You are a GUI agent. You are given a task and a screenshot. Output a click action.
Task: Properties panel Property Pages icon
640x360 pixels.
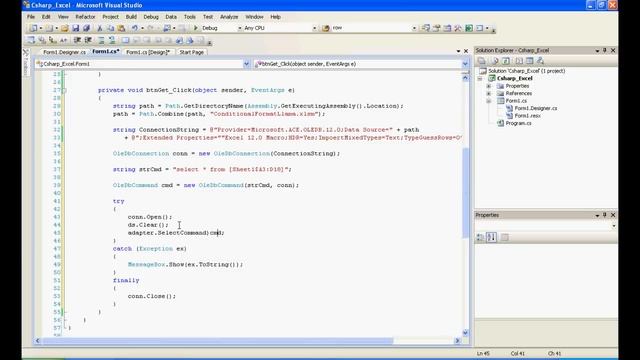505,237
